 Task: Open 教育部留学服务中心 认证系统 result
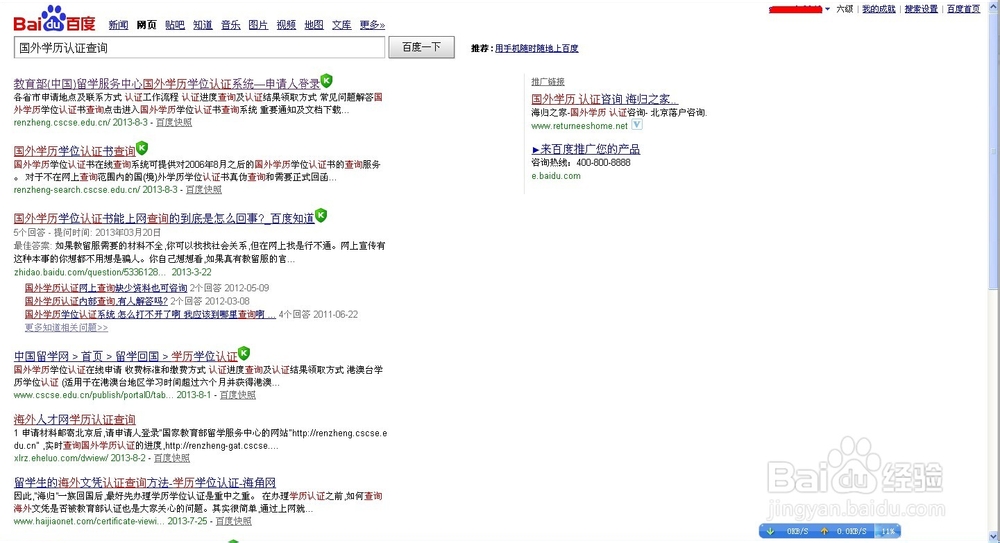[167, 84]
